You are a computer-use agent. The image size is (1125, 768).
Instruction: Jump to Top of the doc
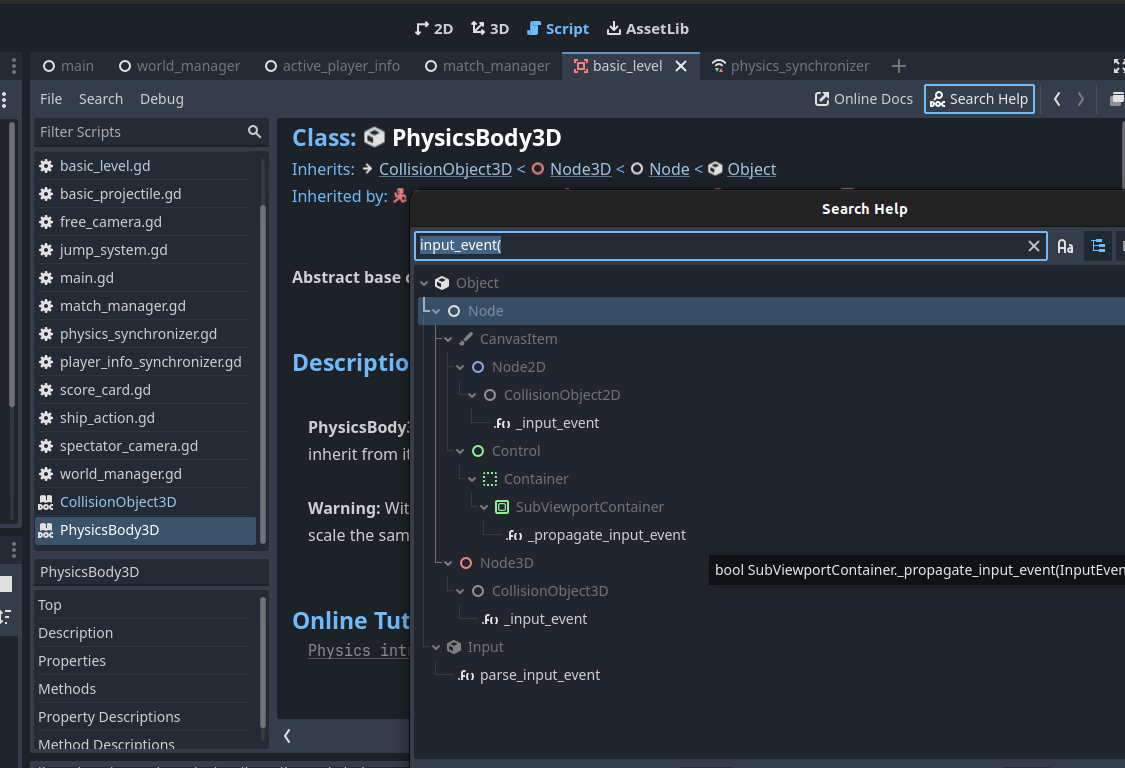pyautogui.click(x=146, y=605)
